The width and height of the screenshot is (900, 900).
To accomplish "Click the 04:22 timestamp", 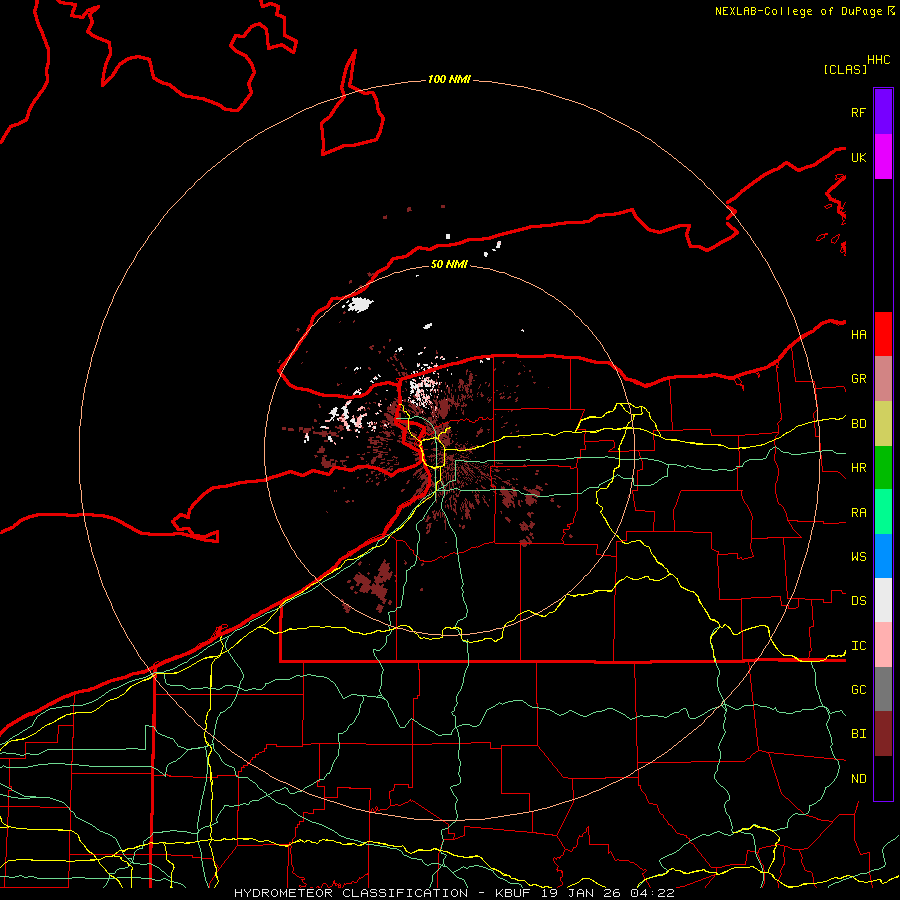I will coord(652,893).
